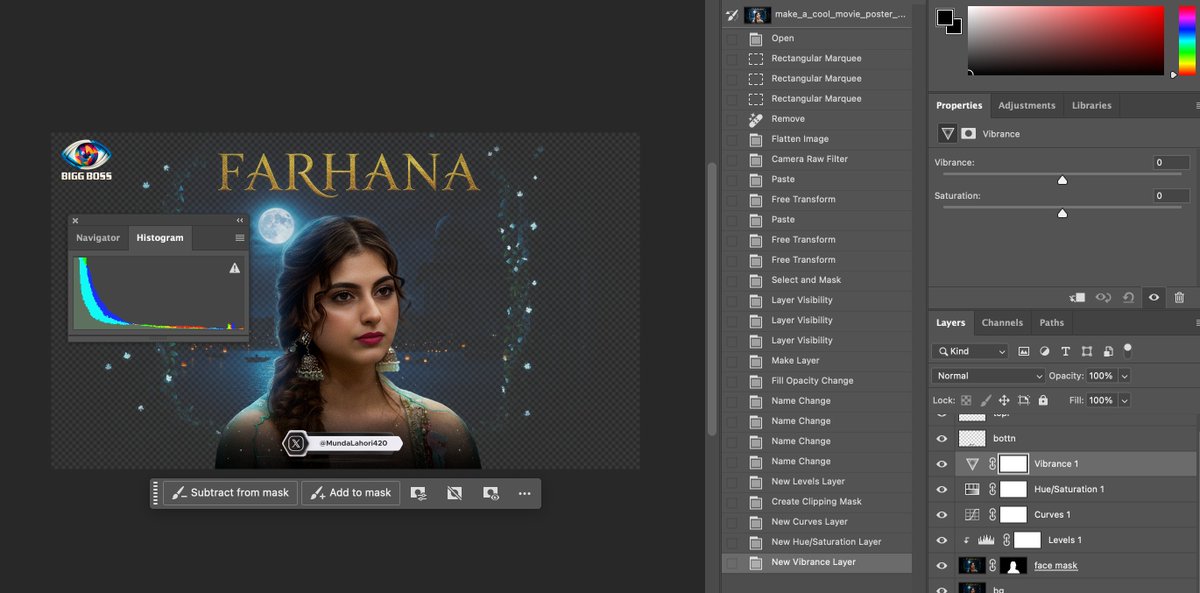Image resolution: width=1200 pixels, height=593 pixels.
Task: Click the Curves 1 adjustment icon
Action: [x=971, y=515]
